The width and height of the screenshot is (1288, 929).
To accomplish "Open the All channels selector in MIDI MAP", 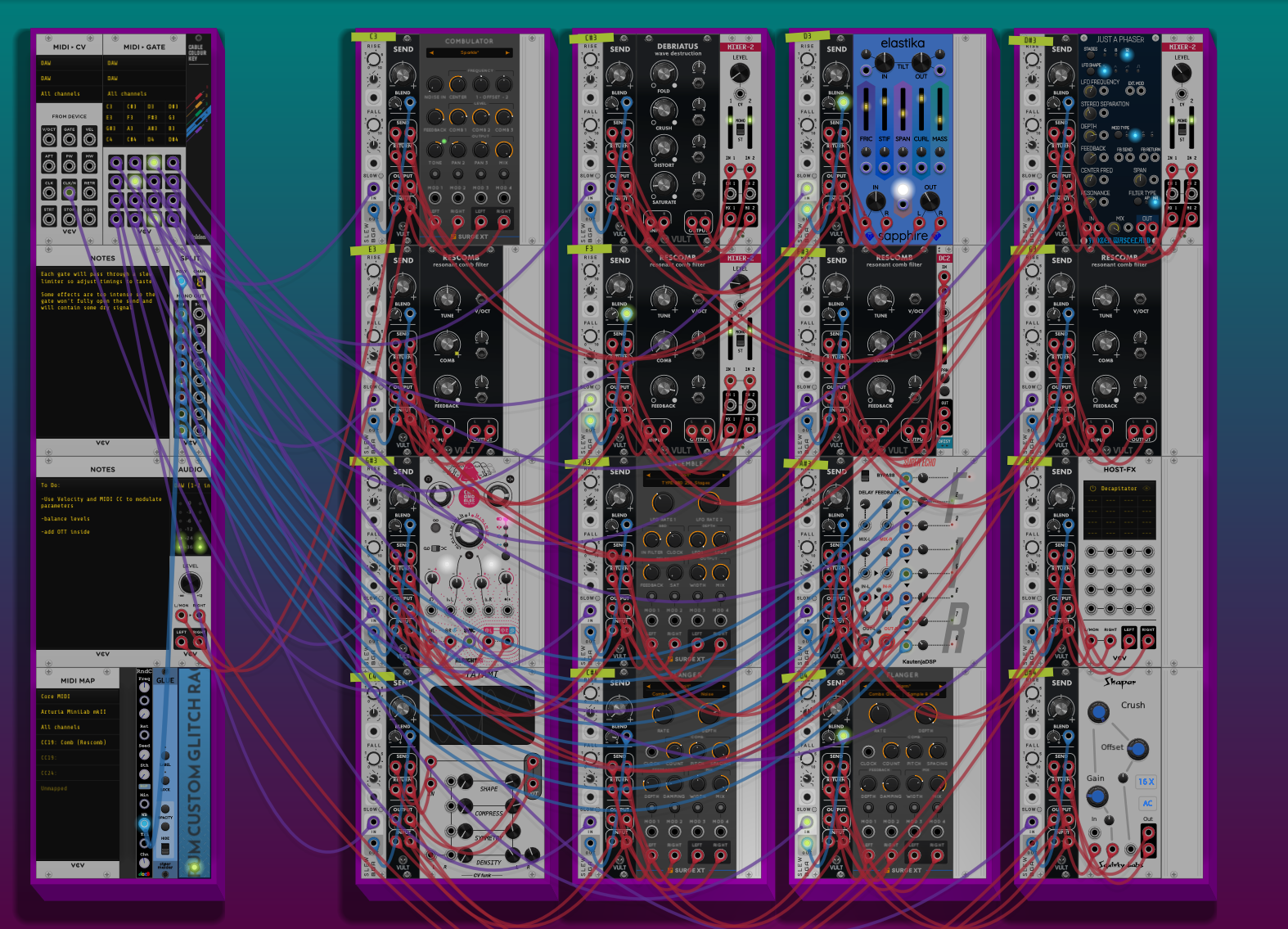I will (x=78, y=727).
